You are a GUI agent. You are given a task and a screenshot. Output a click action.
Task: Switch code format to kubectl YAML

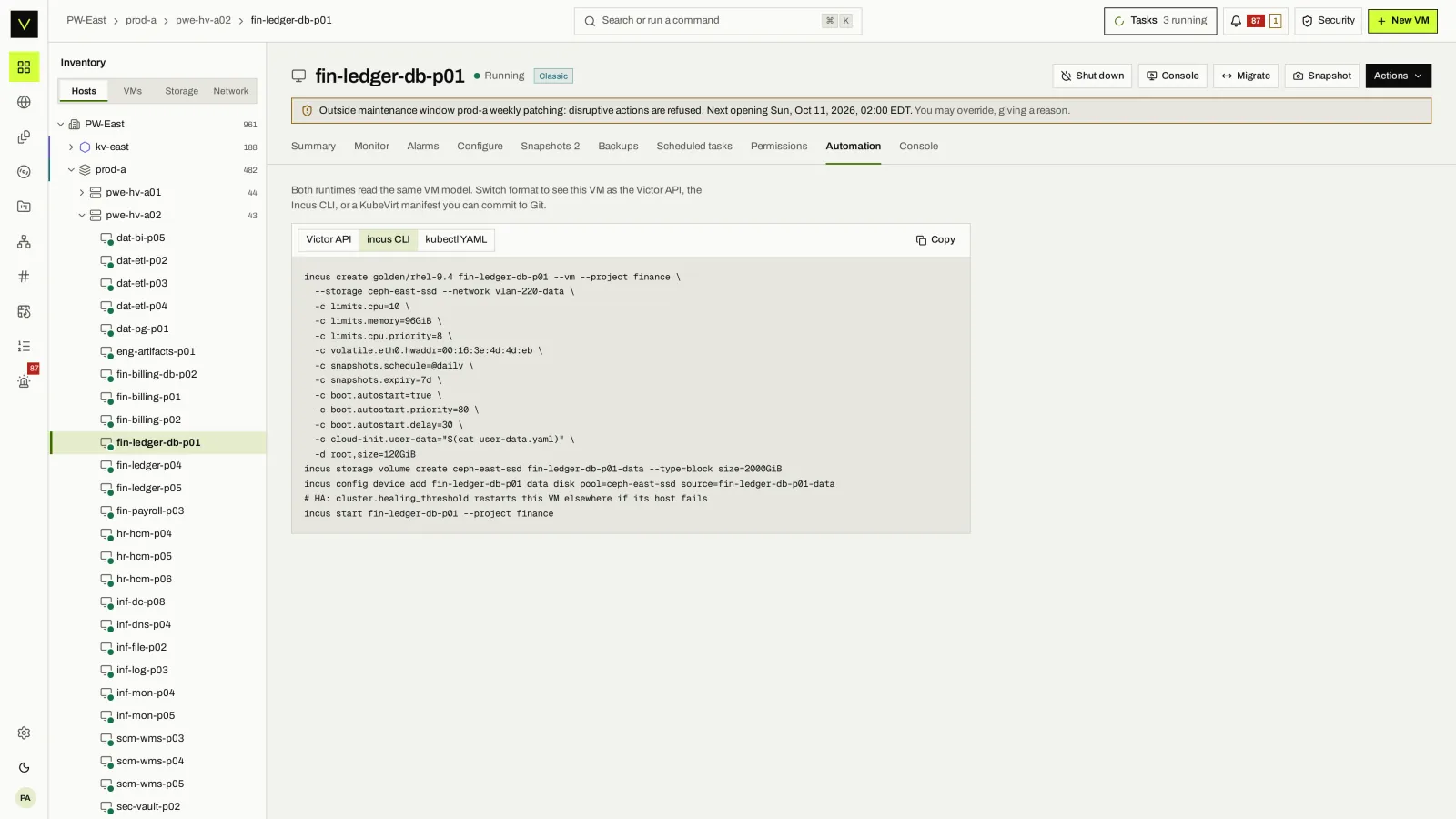456,240
